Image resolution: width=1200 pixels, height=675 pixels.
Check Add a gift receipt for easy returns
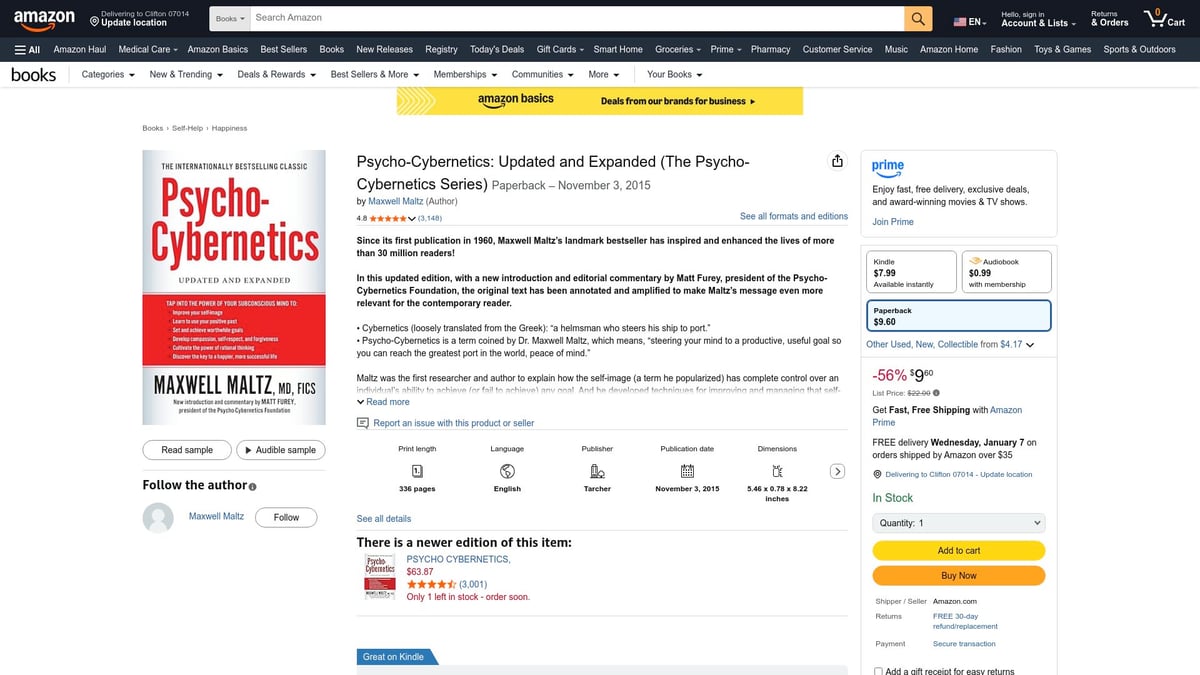pos(877,671)
